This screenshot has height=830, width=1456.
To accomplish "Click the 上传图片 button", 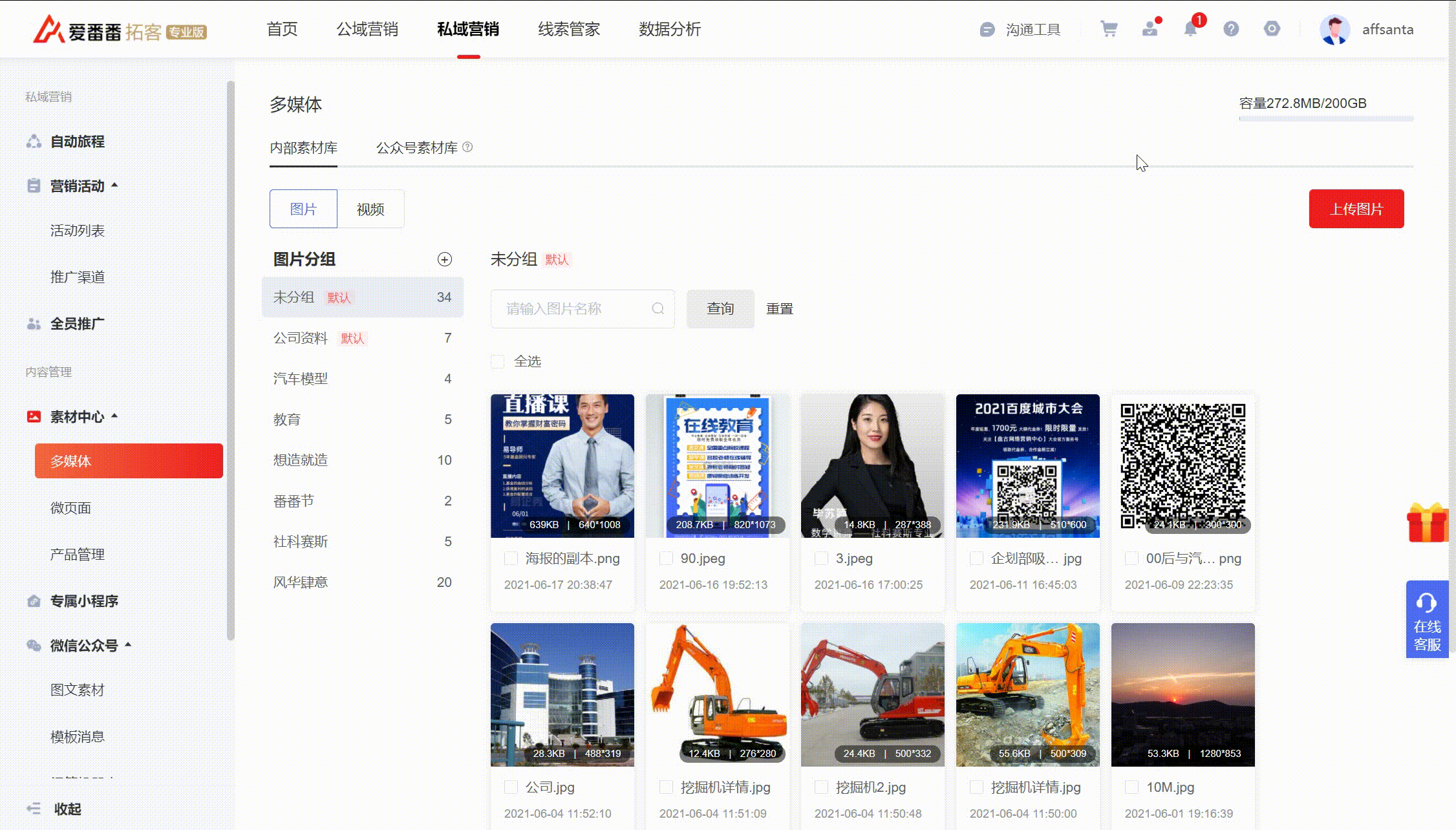I will click(x=1356, y=209).
